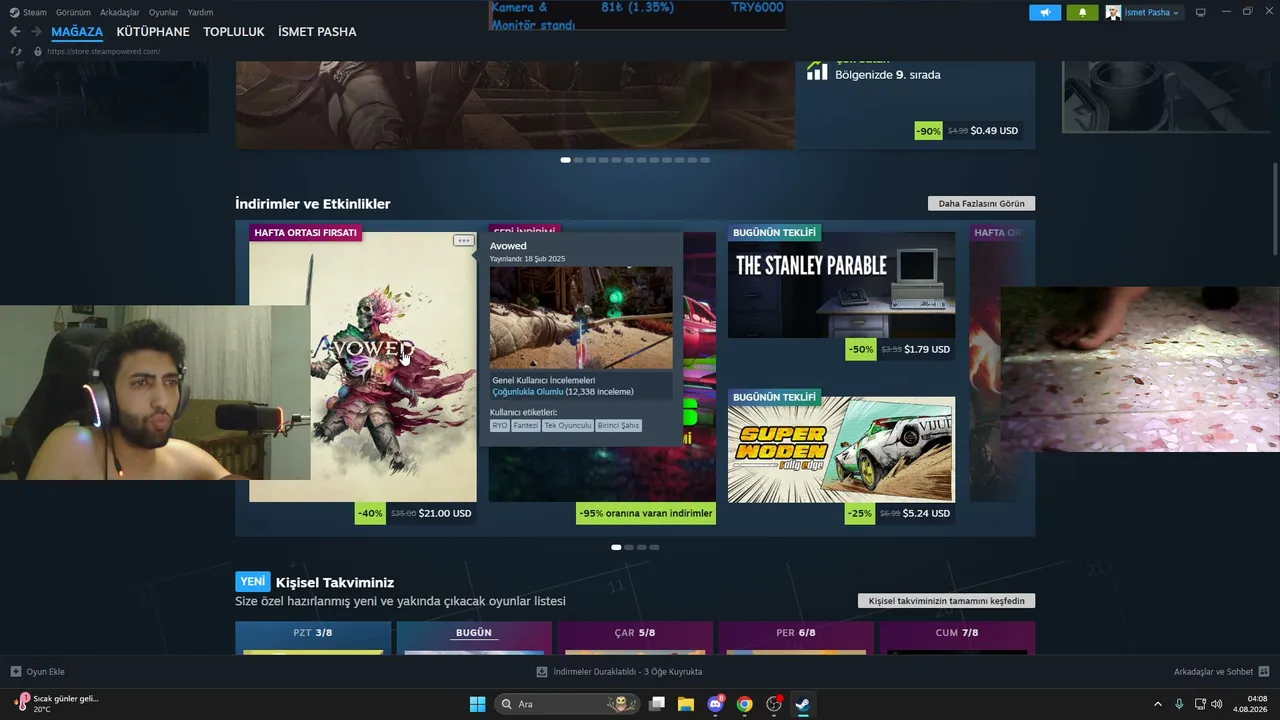This screenshot has height=720, width=1280.
Task: Click the plus icon next to Oyun Ekle
Action: click(15, 672)
